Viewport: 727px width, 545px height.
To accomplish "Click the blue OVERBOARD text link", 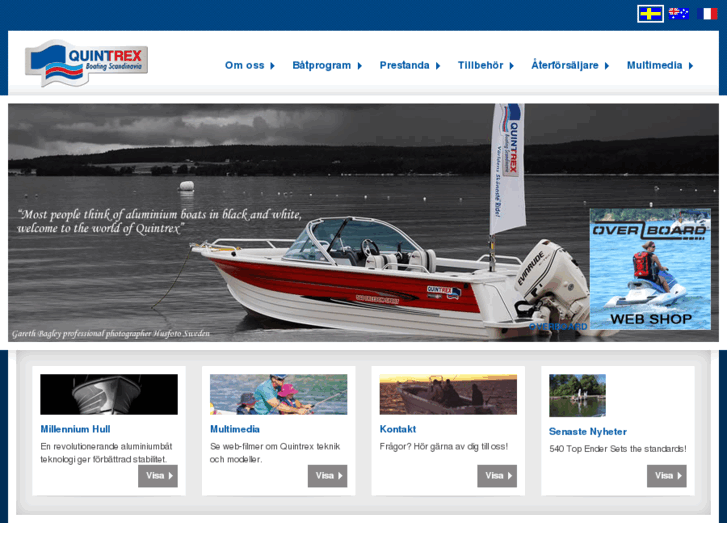I will click(558, 327).
